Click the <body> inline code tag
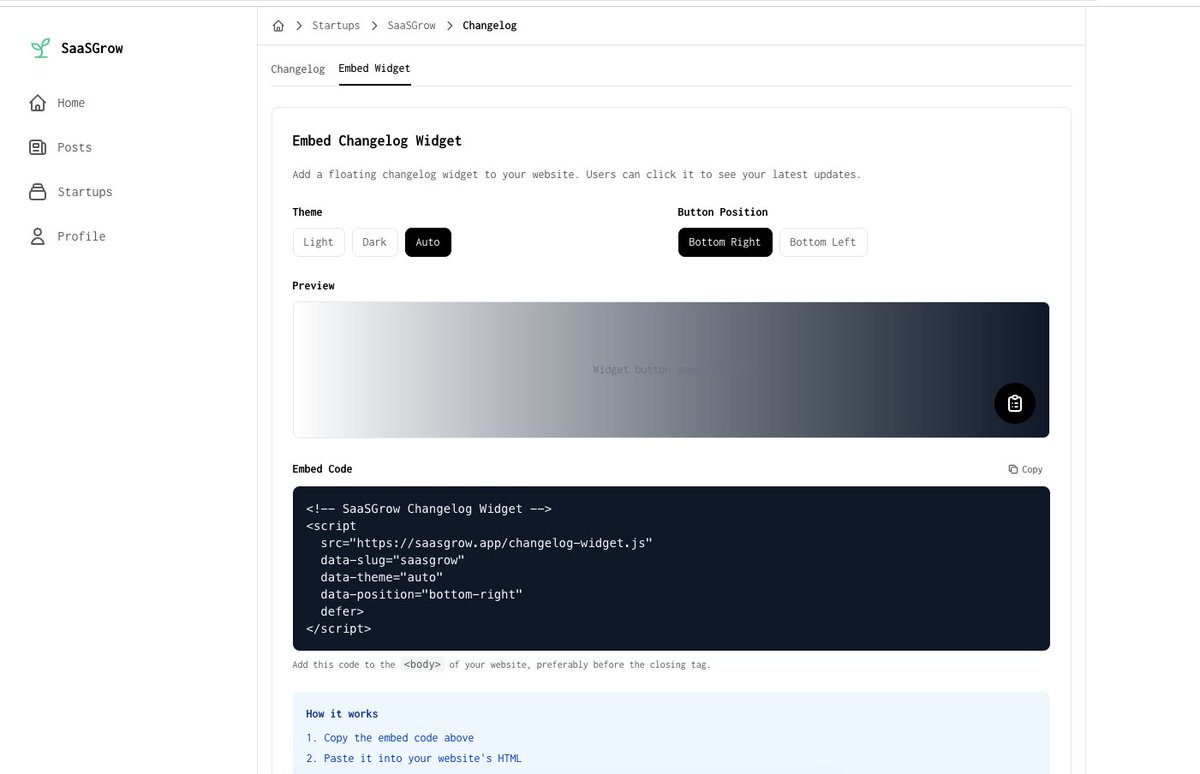The width and height of the screenshot is (1200, 774). (422, 664)
